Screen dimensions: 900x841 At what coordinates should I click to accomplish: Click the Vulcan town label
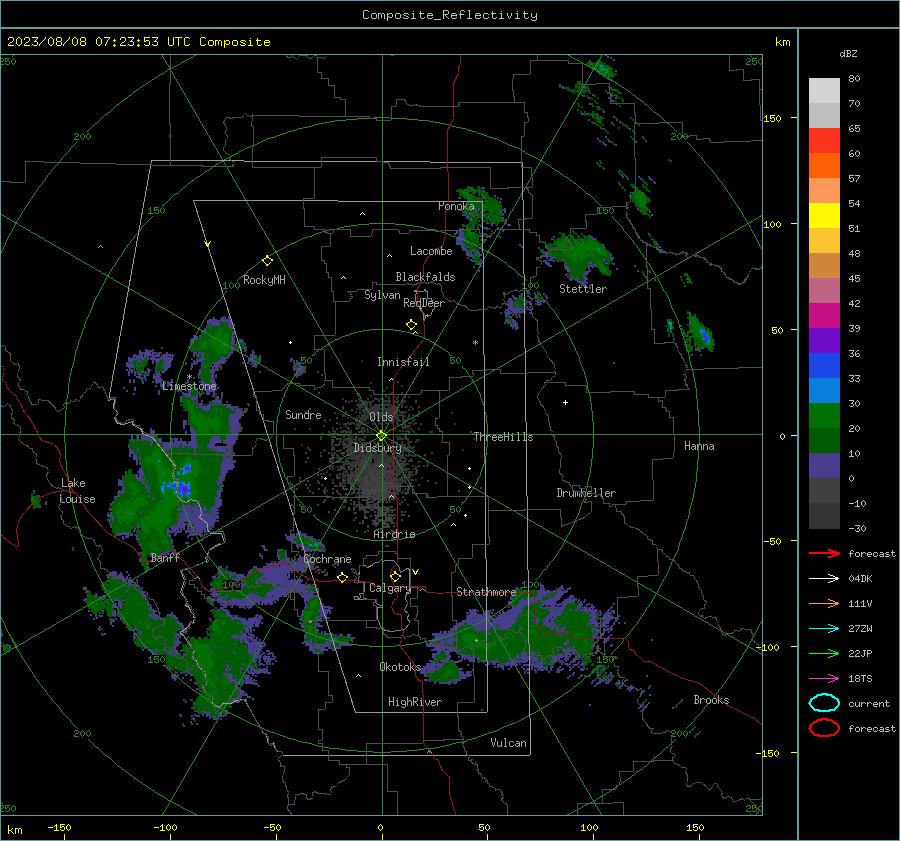tap(508, 743)
